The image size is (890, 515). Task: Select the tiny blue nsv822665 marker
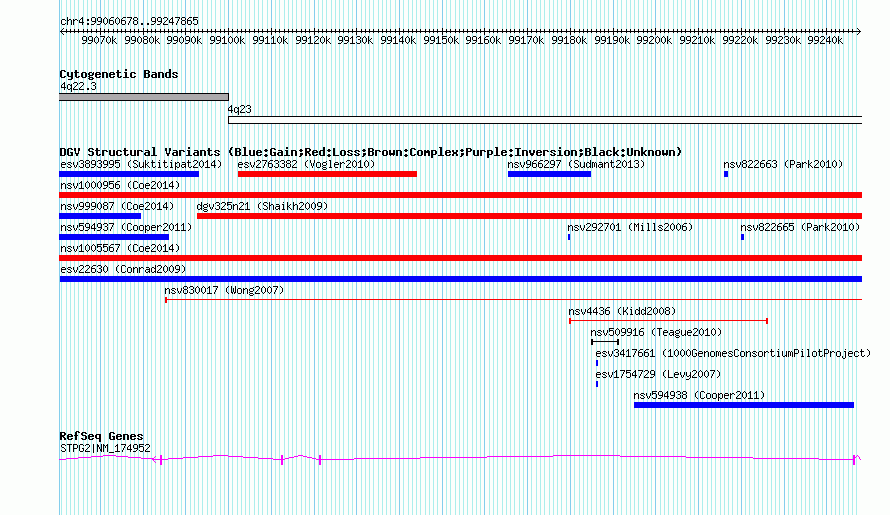(x=742, y=237)
